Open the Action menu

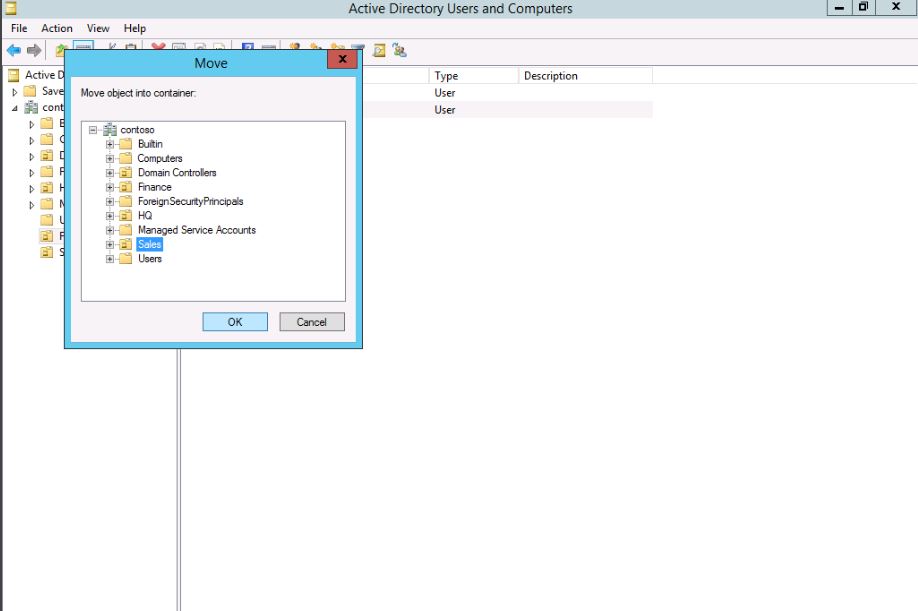click(x=57, y=28)
